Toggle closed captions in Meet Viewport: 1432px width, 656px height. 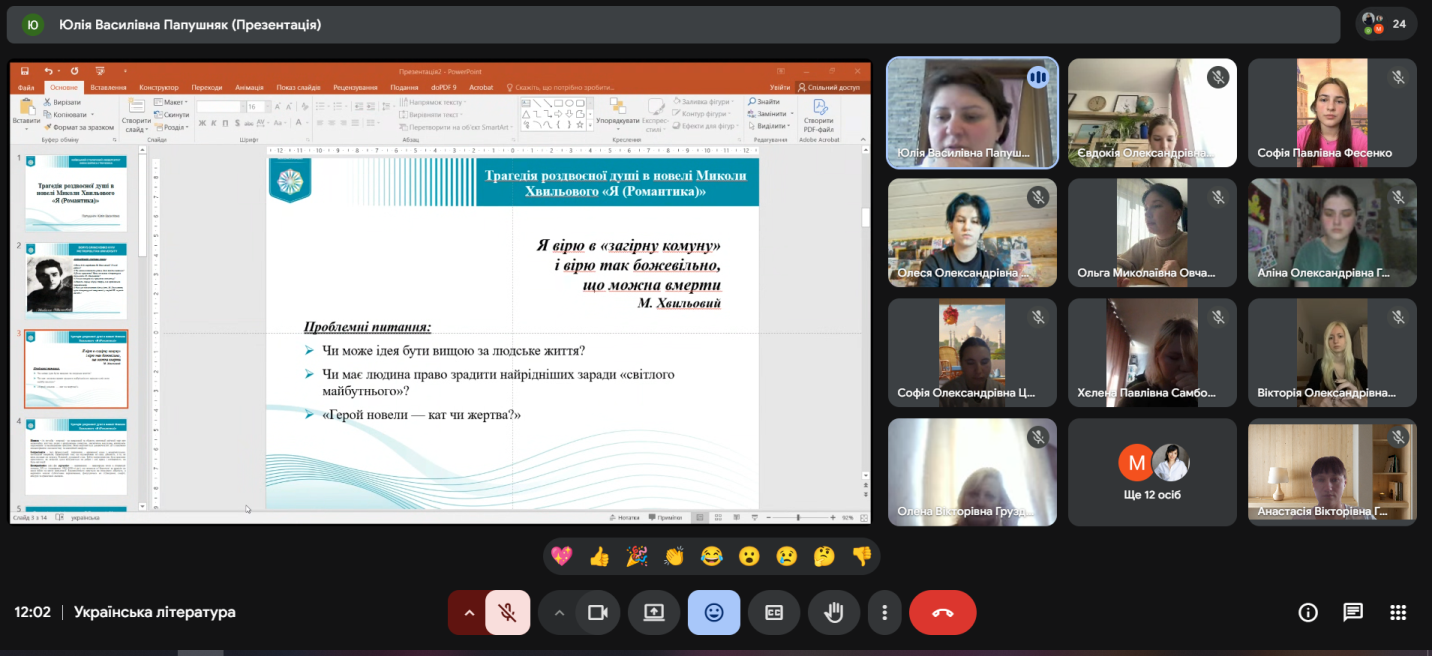(x=774, y=613)
